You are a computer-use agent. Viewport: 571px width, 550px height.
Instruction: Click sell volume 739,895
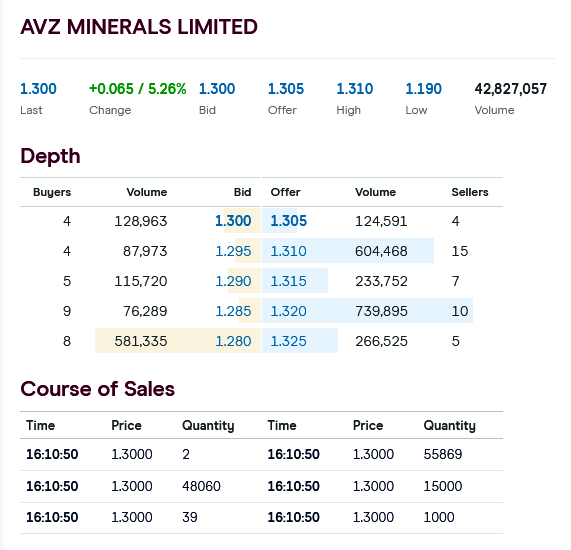tap(381, 311)
